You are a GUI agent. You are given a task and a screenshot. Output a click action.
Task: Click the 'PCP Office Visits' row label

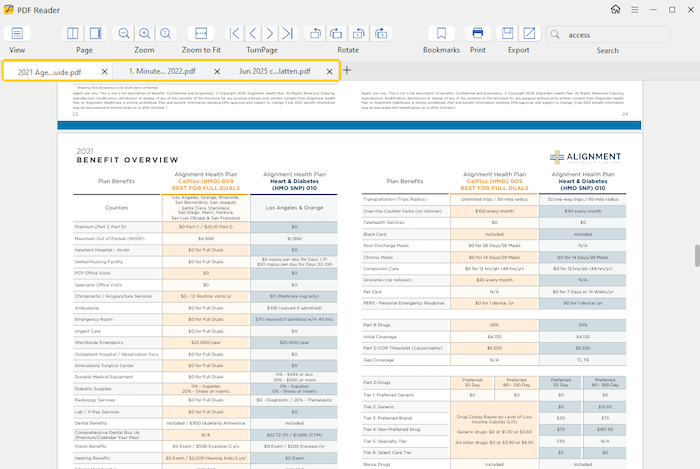(92, 273)
